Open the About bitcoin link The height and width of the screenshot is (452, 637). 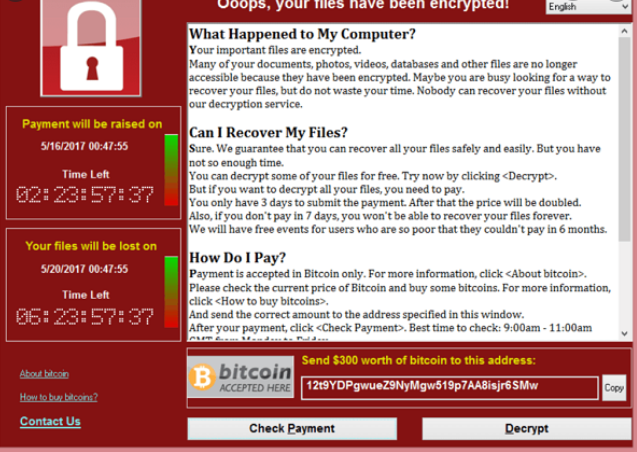pos(44,374)
